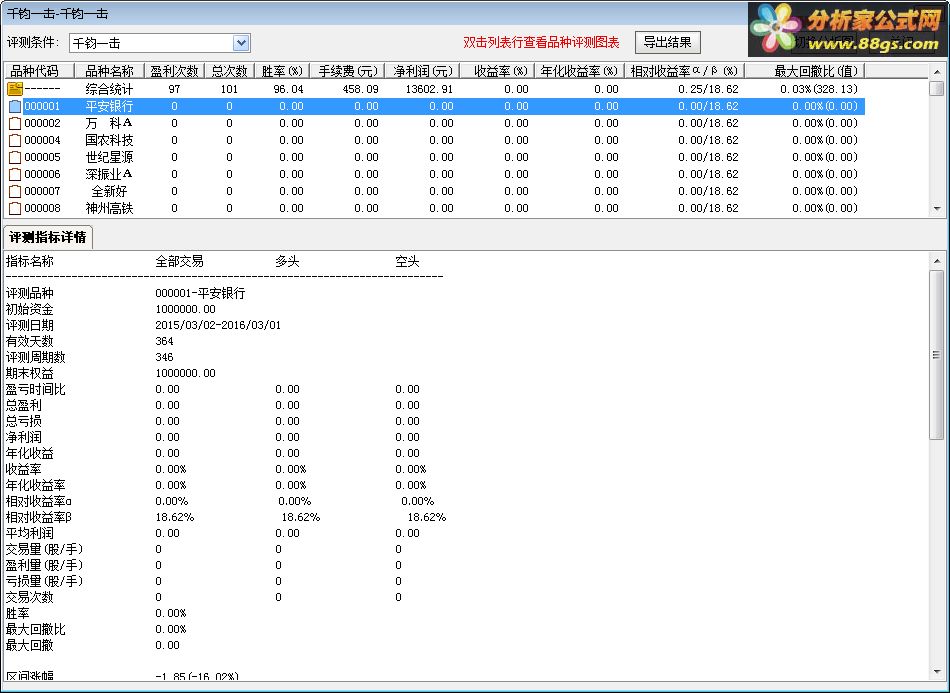The height and width of the screenshot is (693, 950).
Task: Sort by 品种代码 column header
Action: [x=39, y=71]
